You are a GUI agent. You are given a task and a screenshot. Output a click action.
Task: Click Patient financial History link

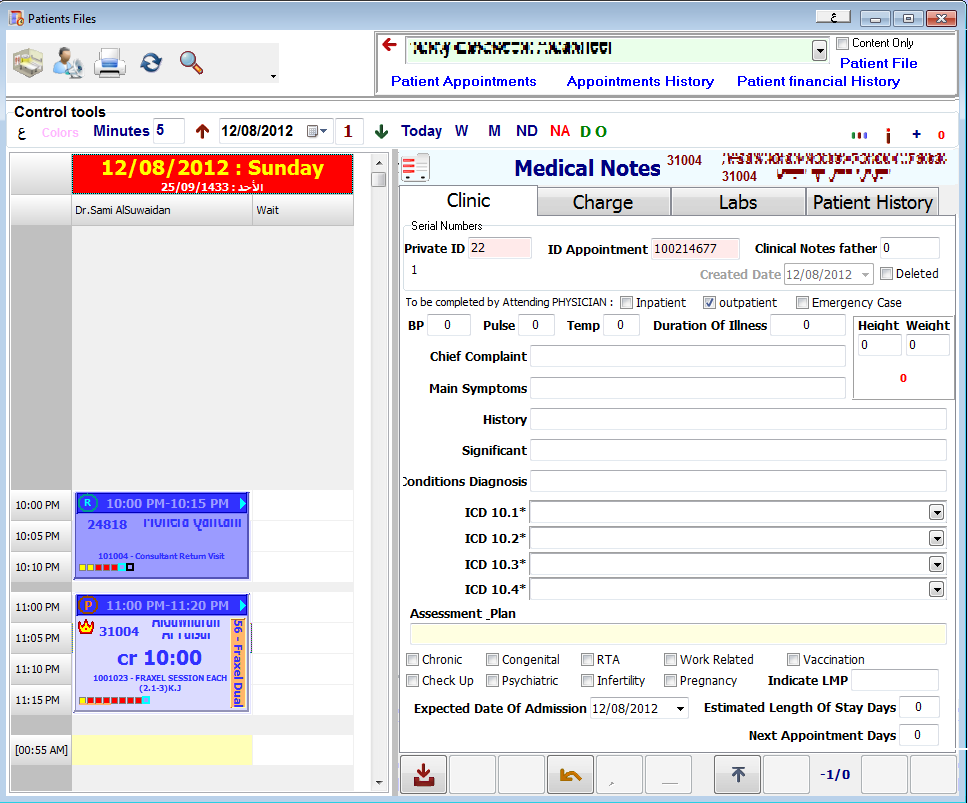[818, 82]
